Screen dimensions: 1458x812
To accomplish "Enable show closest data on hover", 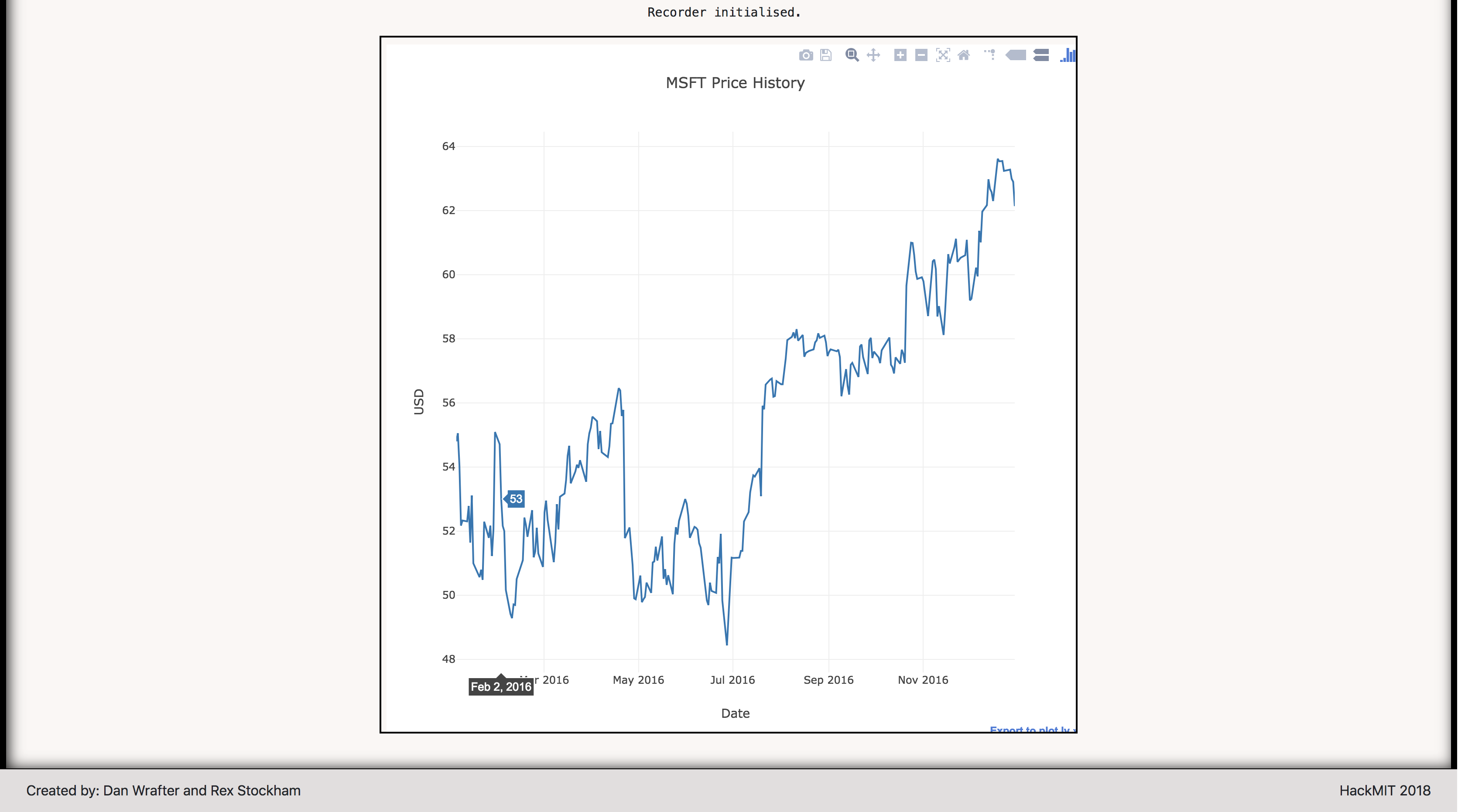I will [1016, 55].
